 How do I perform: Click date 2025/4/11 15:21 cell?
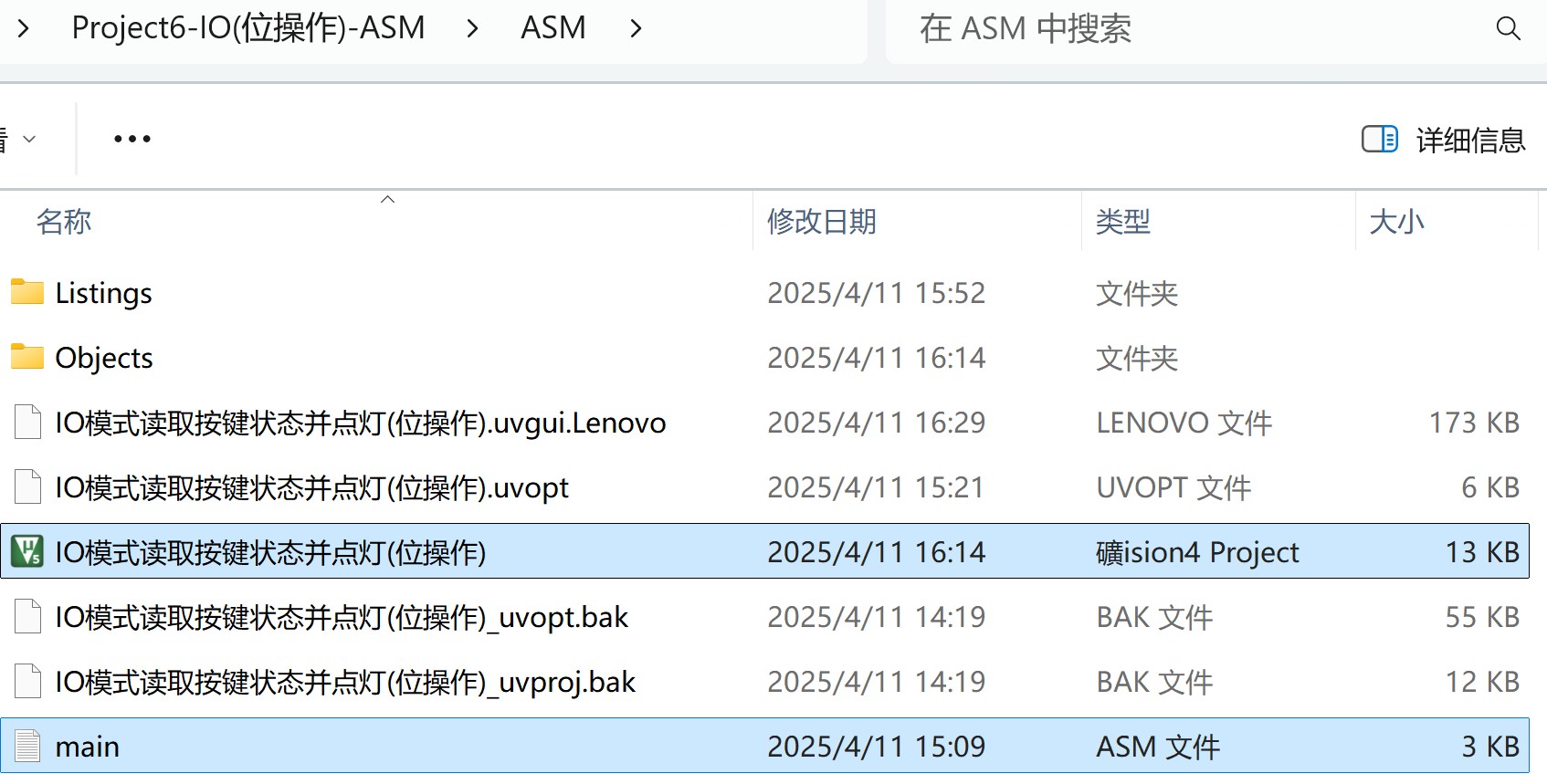point(876,487)
